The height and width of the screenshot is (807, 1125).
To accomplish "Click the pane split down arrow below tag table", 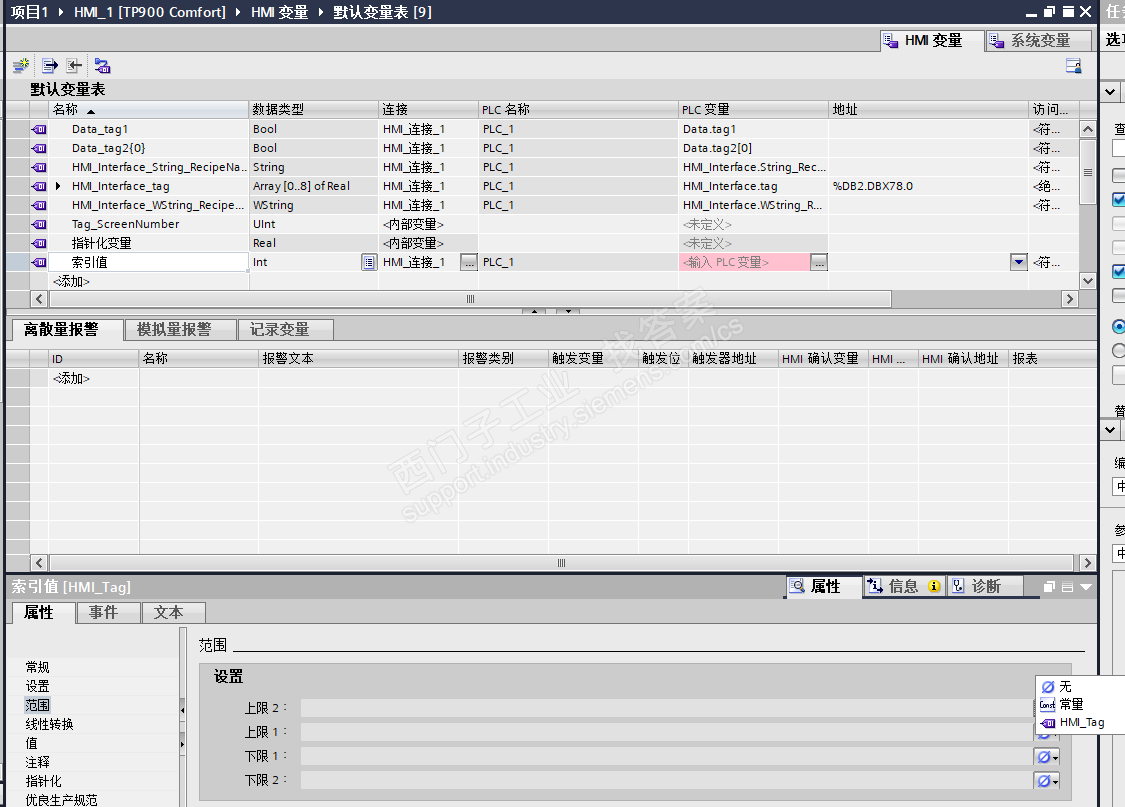I will pyautogui.click(x=568, y=311).
